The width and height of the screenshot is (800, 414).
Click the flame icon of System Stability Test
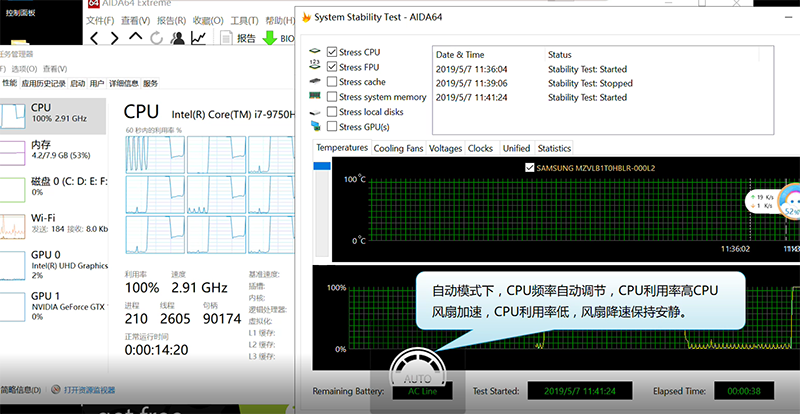pos(306,17)
